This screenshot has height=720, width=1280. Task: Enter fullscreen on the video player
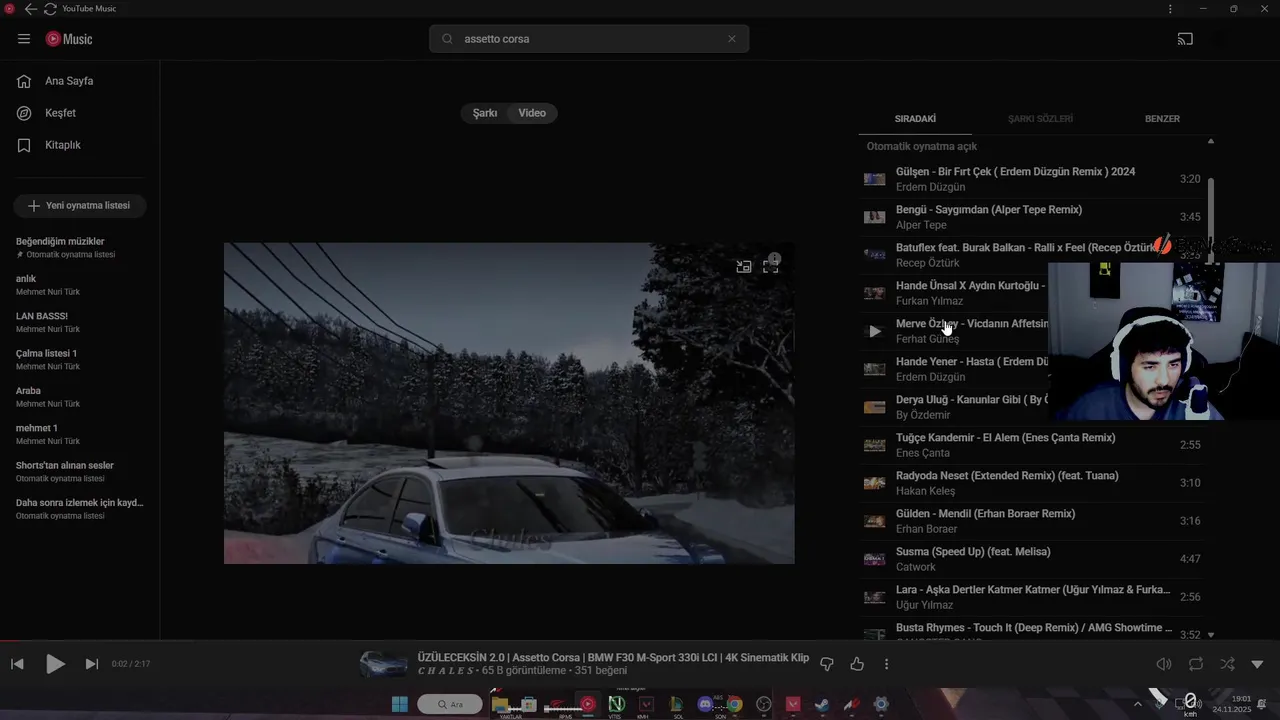(771, 267)
